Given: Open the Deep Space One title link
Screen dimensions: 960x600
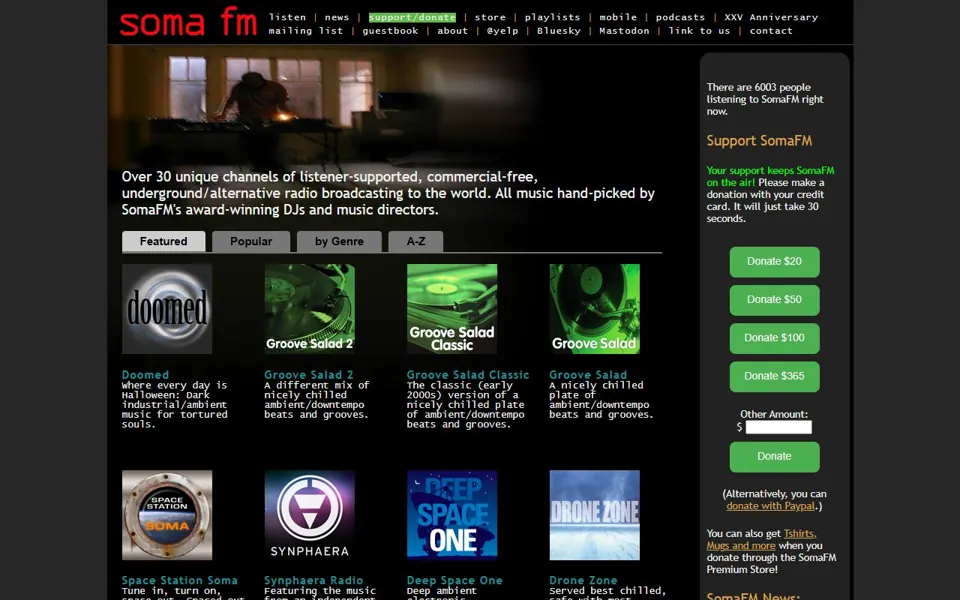Looking at the screenshot, I should (454, 580).
